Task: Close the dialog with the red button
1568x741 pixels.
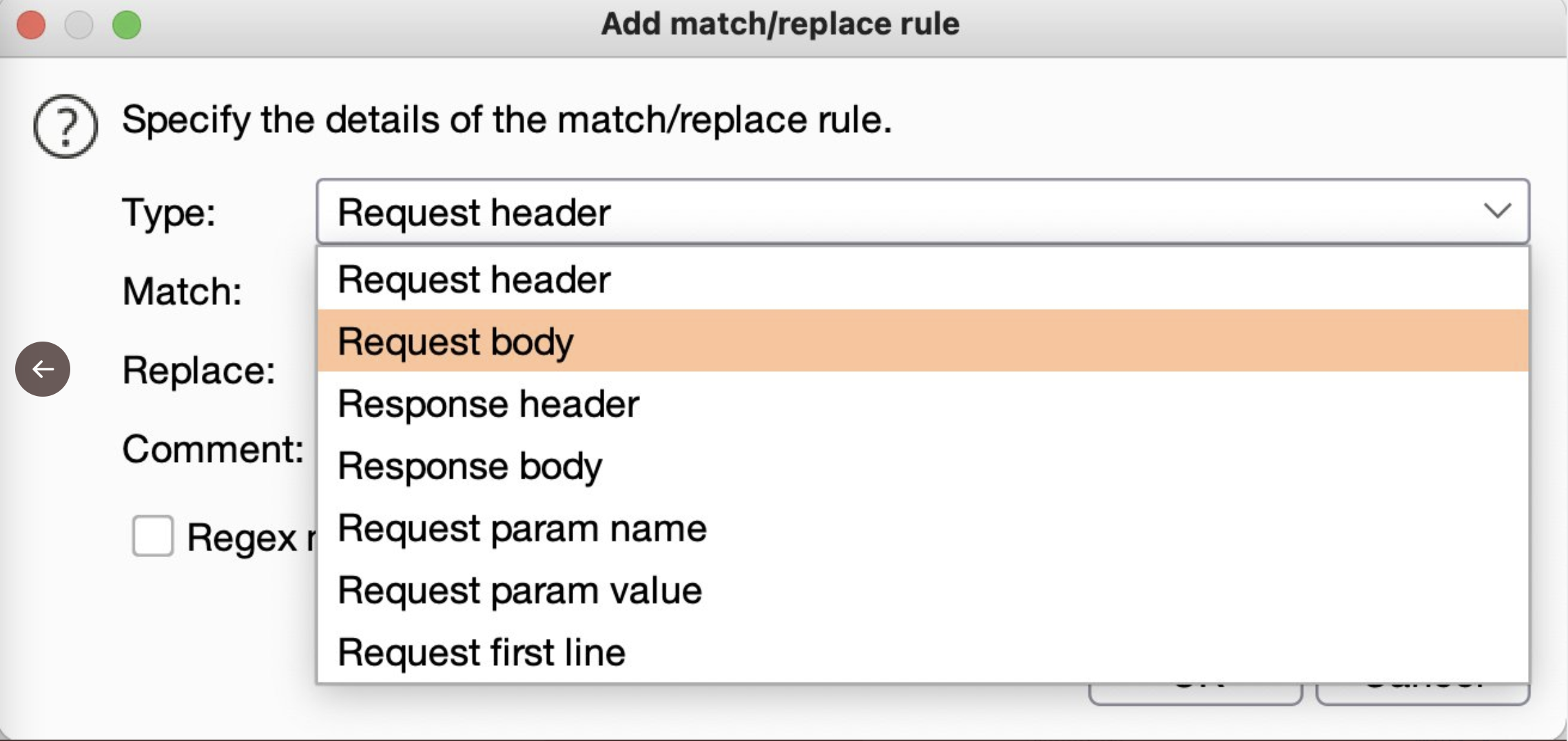Action: coord(31,25)
